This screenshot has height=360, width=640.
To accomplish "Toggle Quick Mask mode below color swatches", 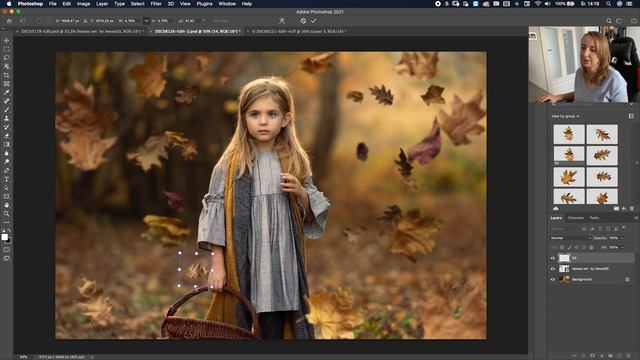I will click(7, 249).
